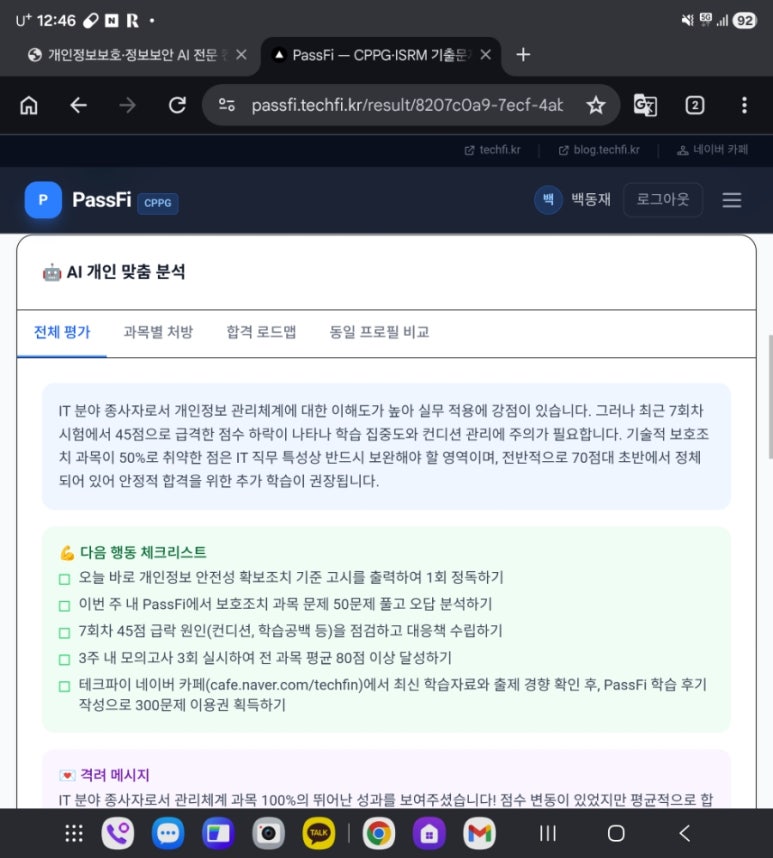Open Chrome from the dock
The height and width of the screenshot is (858, 773).
(379, 833)
